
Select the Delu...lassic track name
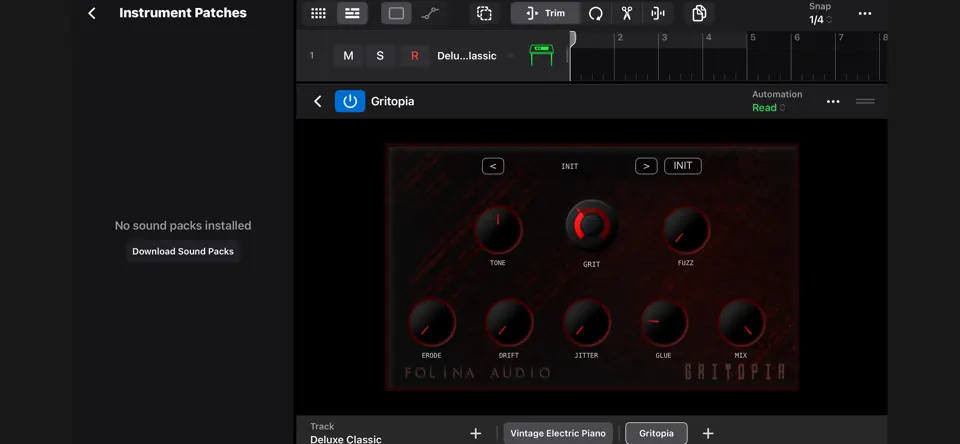tap(467, 56)
